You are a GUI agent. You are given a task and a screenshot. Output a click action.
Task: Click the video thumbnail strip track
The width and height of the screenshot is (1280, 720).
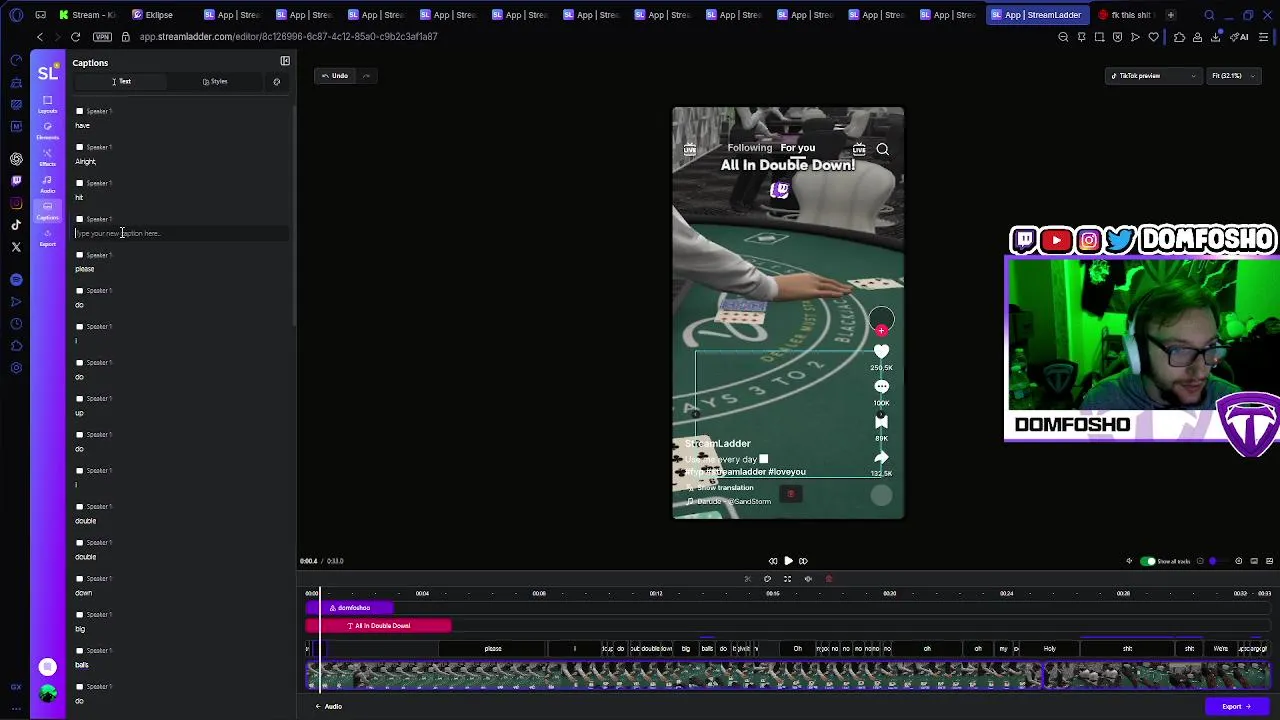coord(788,675)
